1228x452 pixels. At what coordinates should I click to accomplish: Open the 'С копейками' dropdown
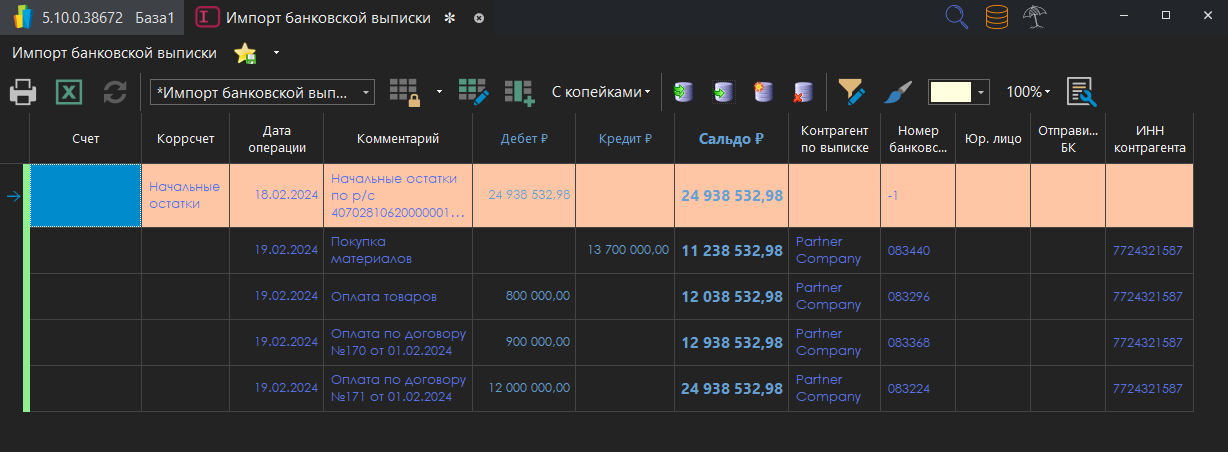601,92
